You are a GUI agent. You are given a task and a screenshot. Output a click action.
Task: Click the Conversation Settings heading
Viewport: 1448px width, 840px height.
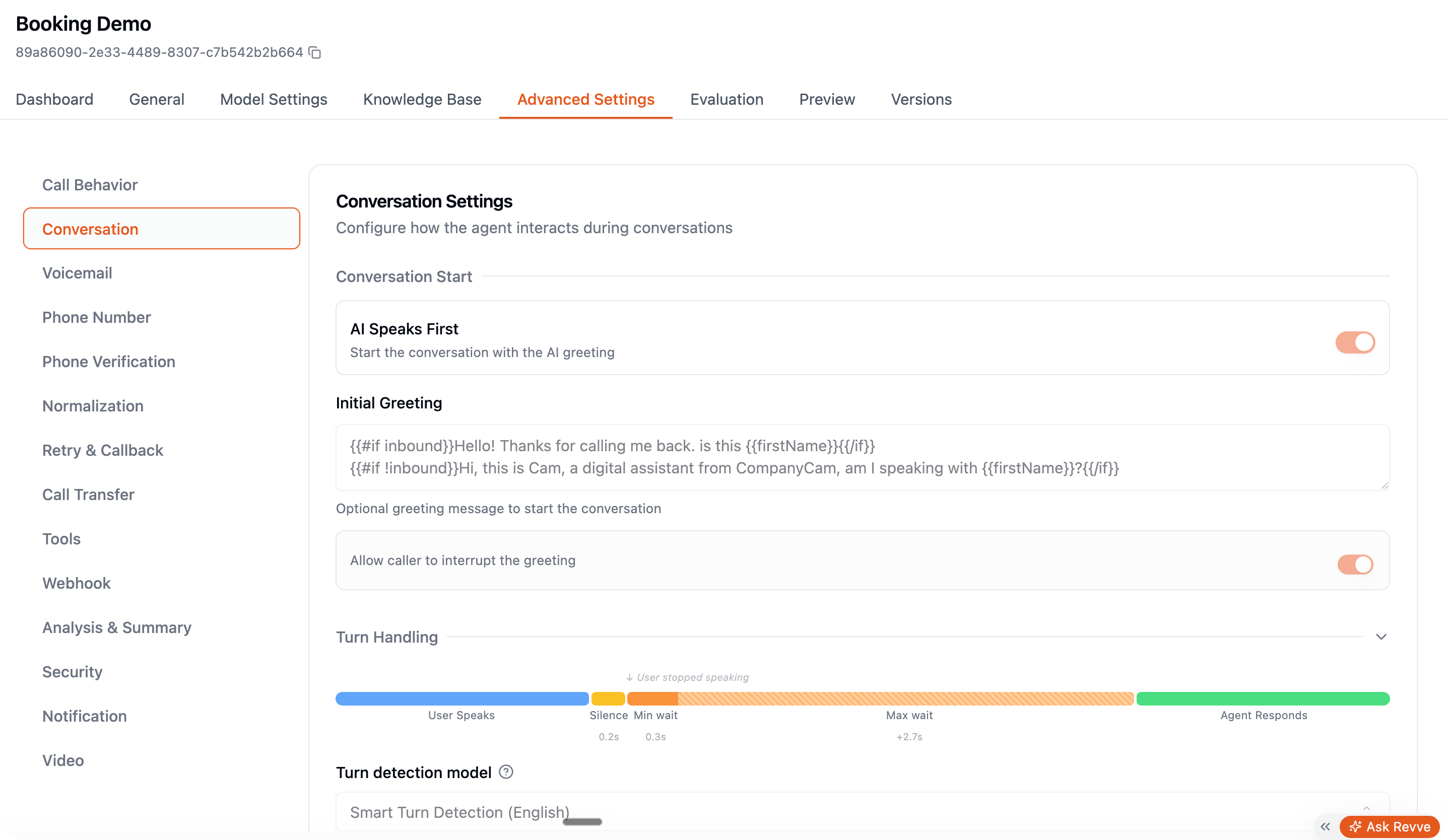coord(424,201)
